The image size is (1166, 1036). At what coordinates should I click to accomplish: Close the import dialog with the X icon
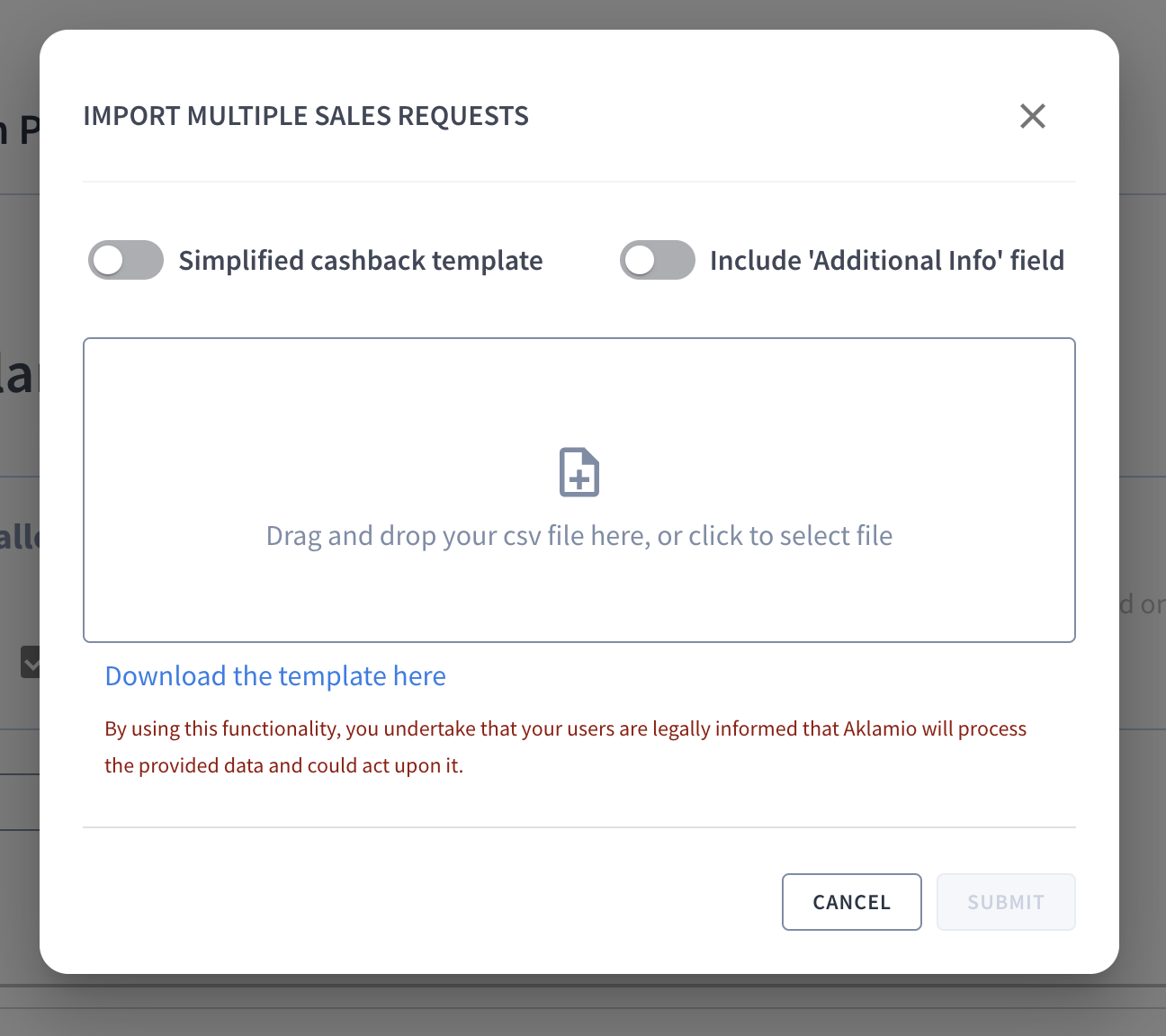pyautogui.click(x=1032, y=116)
